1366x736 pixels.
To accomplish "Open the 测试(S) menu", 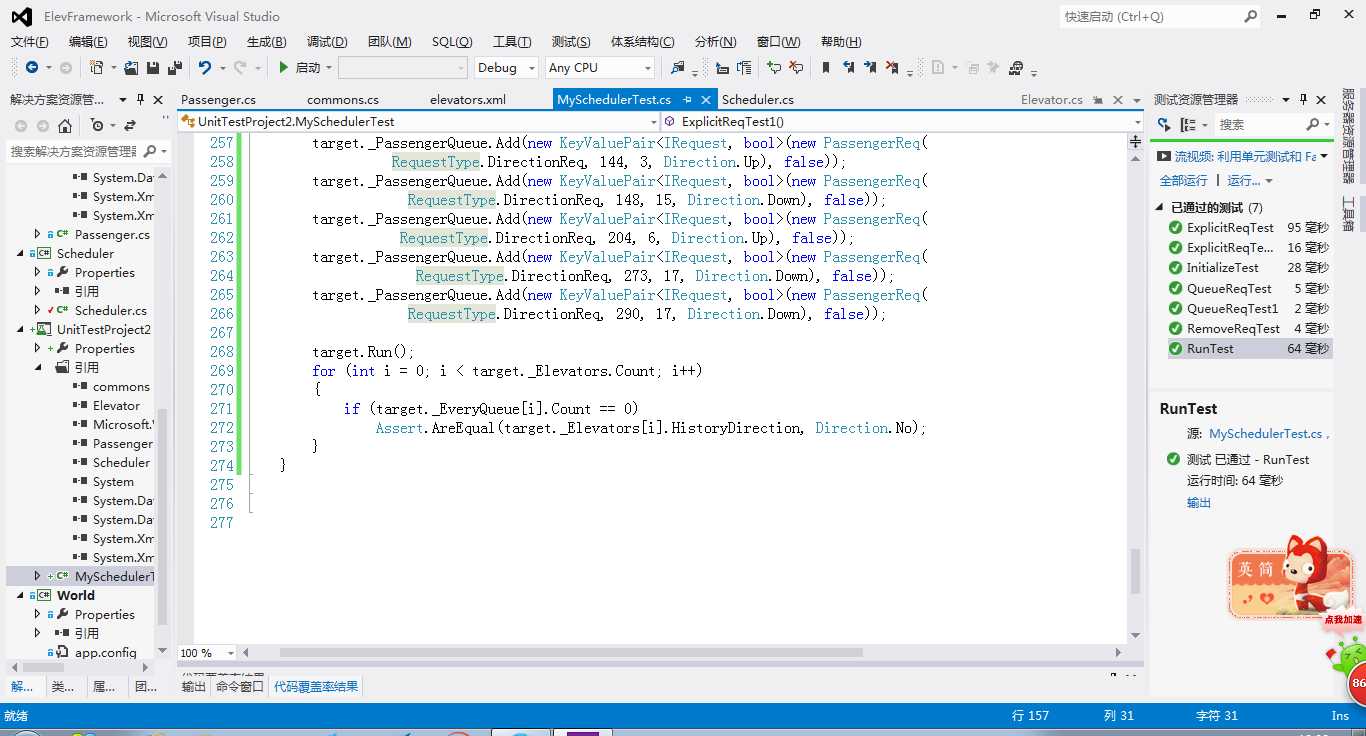I will click(x=571, y=41).
